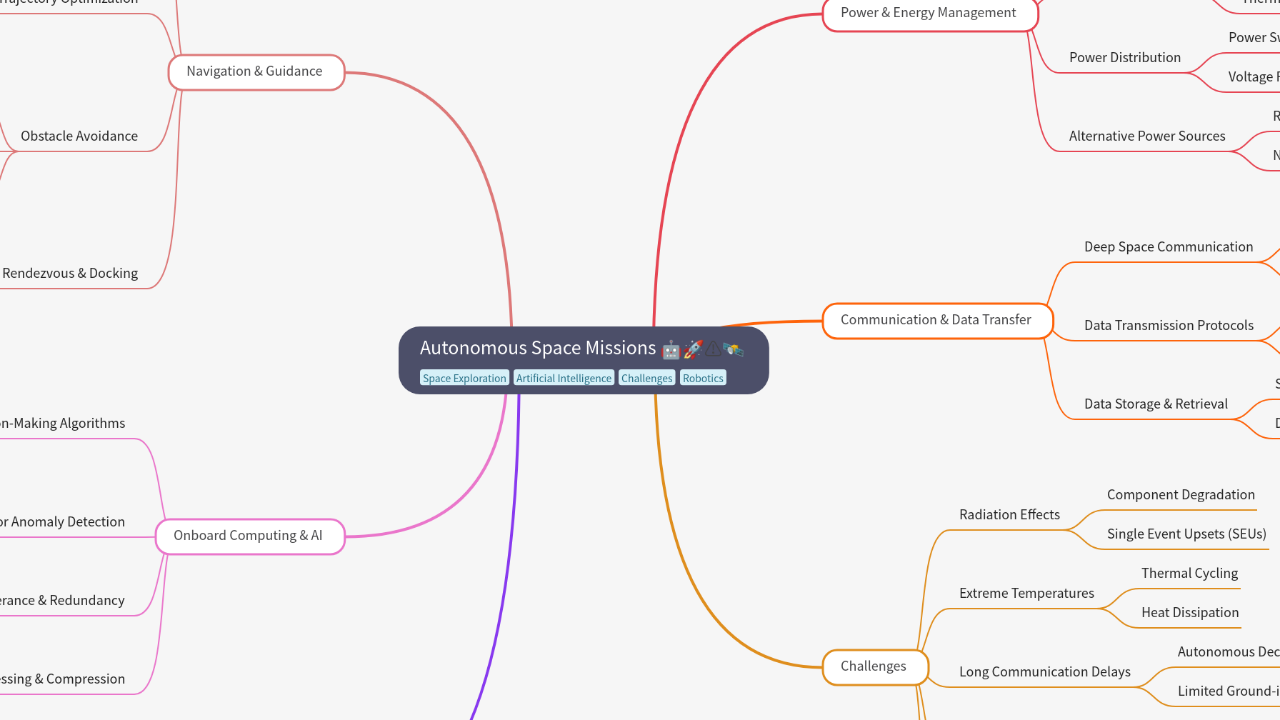Click the Long Communication Delays text
Screen dimensions: 1280x720
1045,672
